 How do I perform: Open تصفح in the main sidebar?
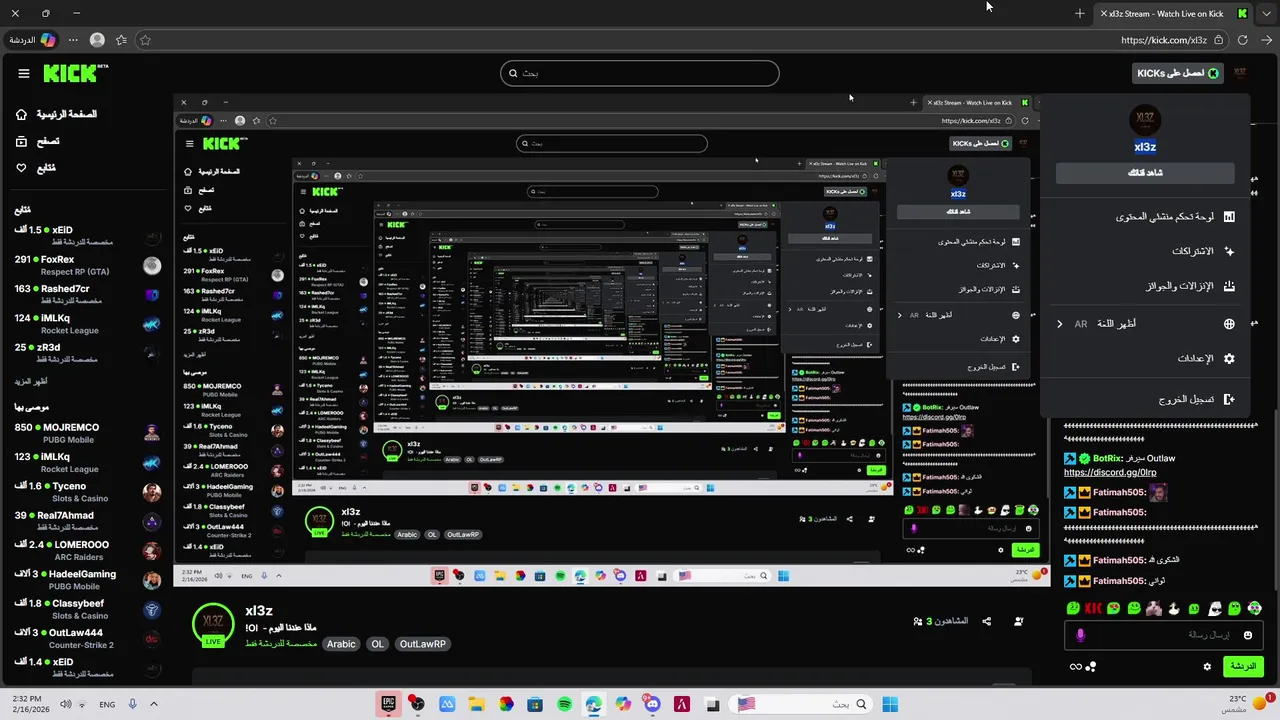[37, 141]
